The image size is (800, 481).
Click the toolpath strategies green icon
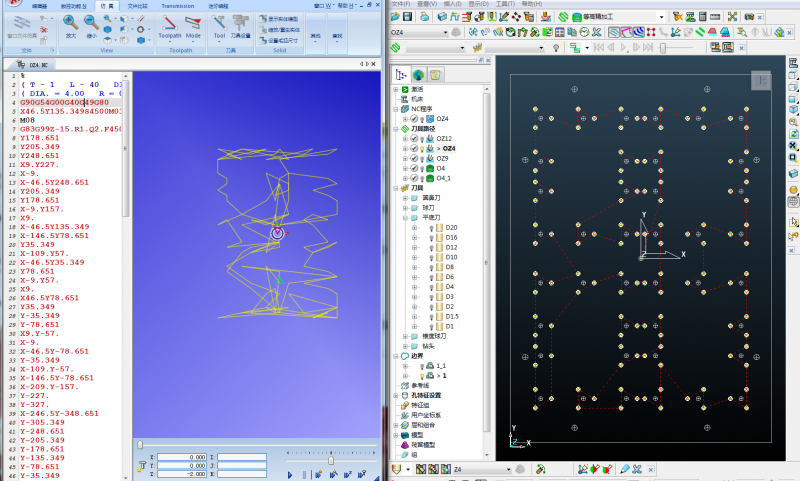click(x=563, y=17)
